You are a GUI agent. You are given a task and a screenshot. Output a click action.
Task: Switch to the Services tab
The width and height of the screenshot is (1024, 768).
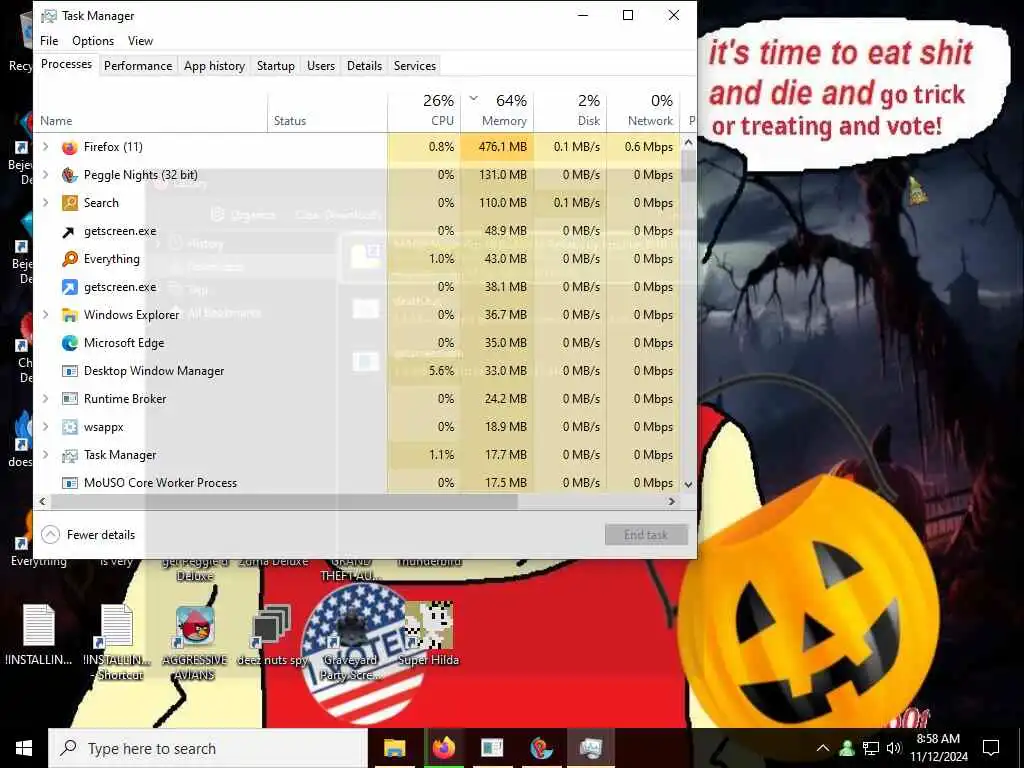tap(415, 66)
